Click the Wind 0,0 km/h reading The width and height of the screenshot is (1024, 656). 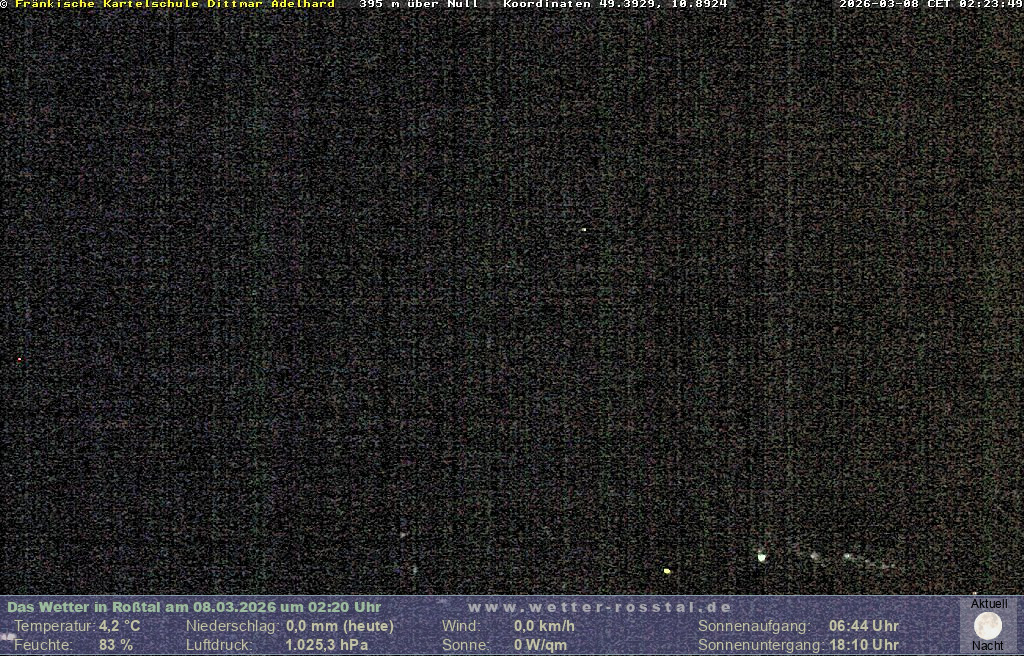coord(544,626)
